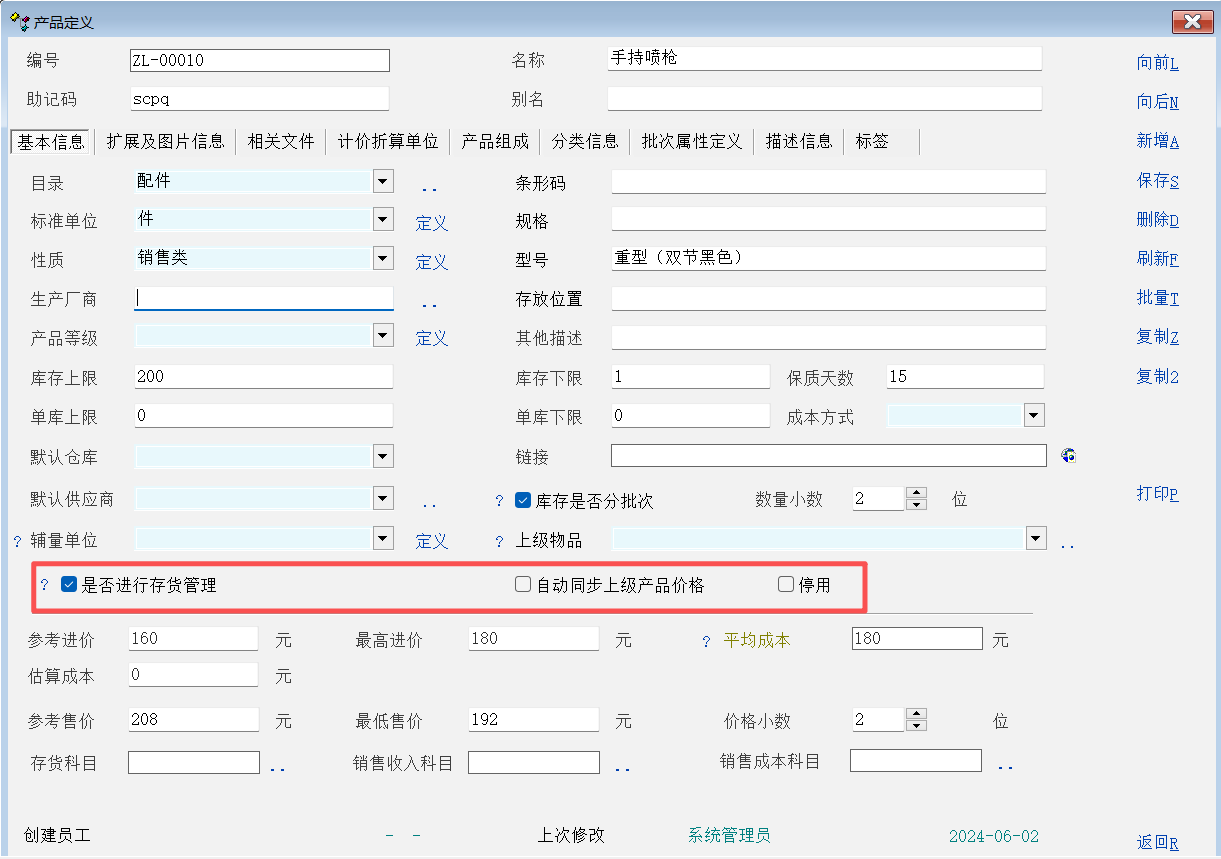Viewport: 1221px width, 859px height.
Task: Click 向后N navigation link
Action: [x=1157, y=102]
